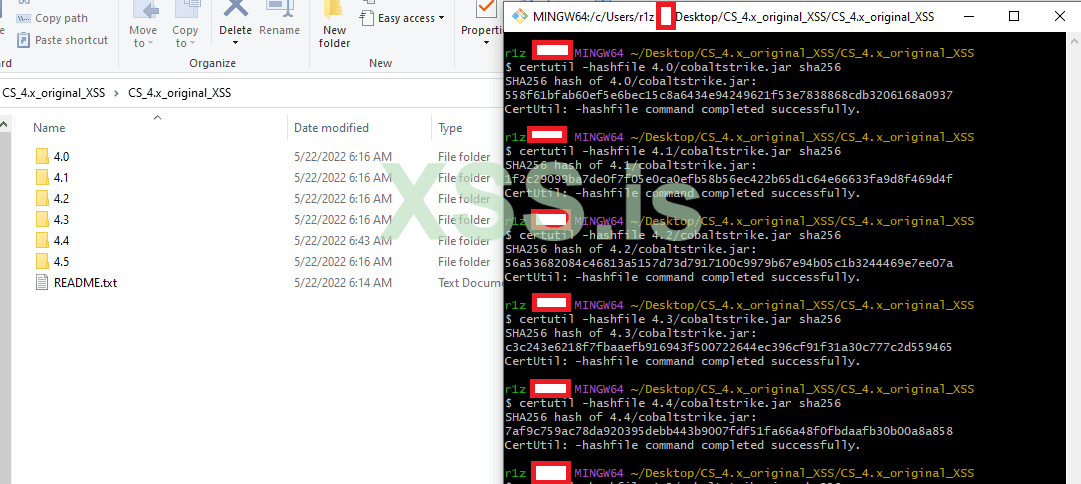Click the Easy access page icon
The image size is (1081, 484).
click(367, 17)
